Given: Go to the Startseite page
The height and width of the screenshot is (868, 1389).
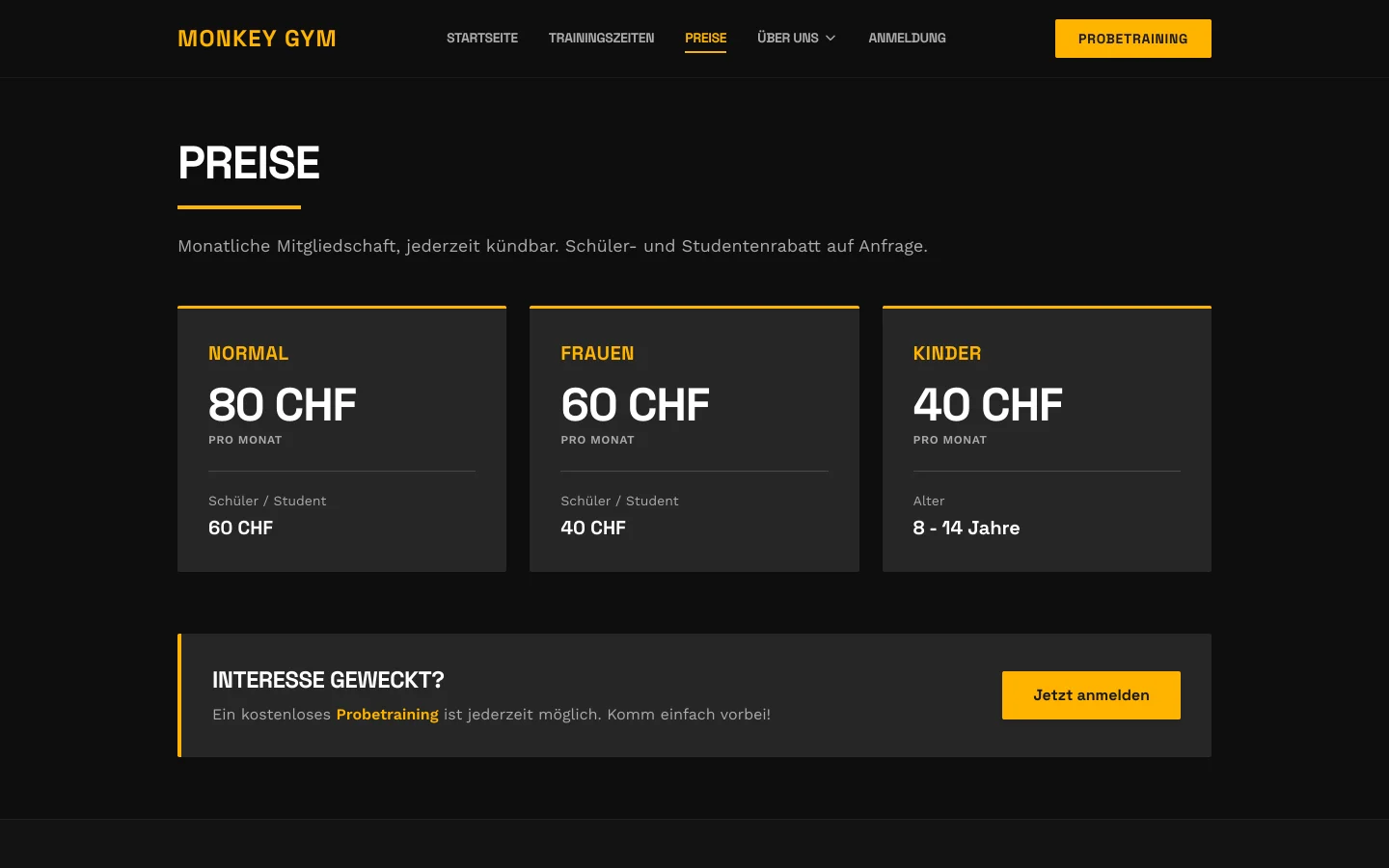Looking at the screenshot, I should 482,39.
